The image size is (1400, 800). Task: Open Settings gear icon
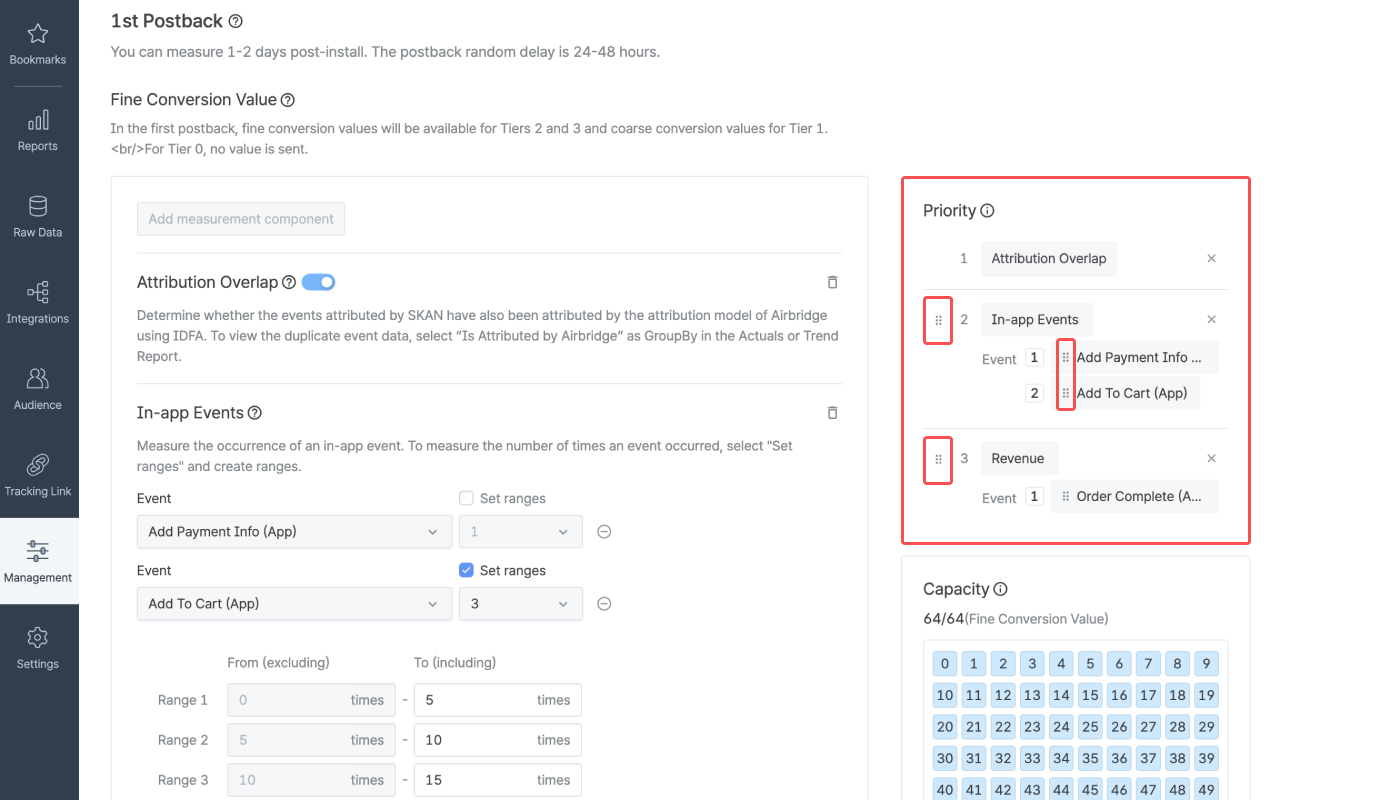point(38,637)
